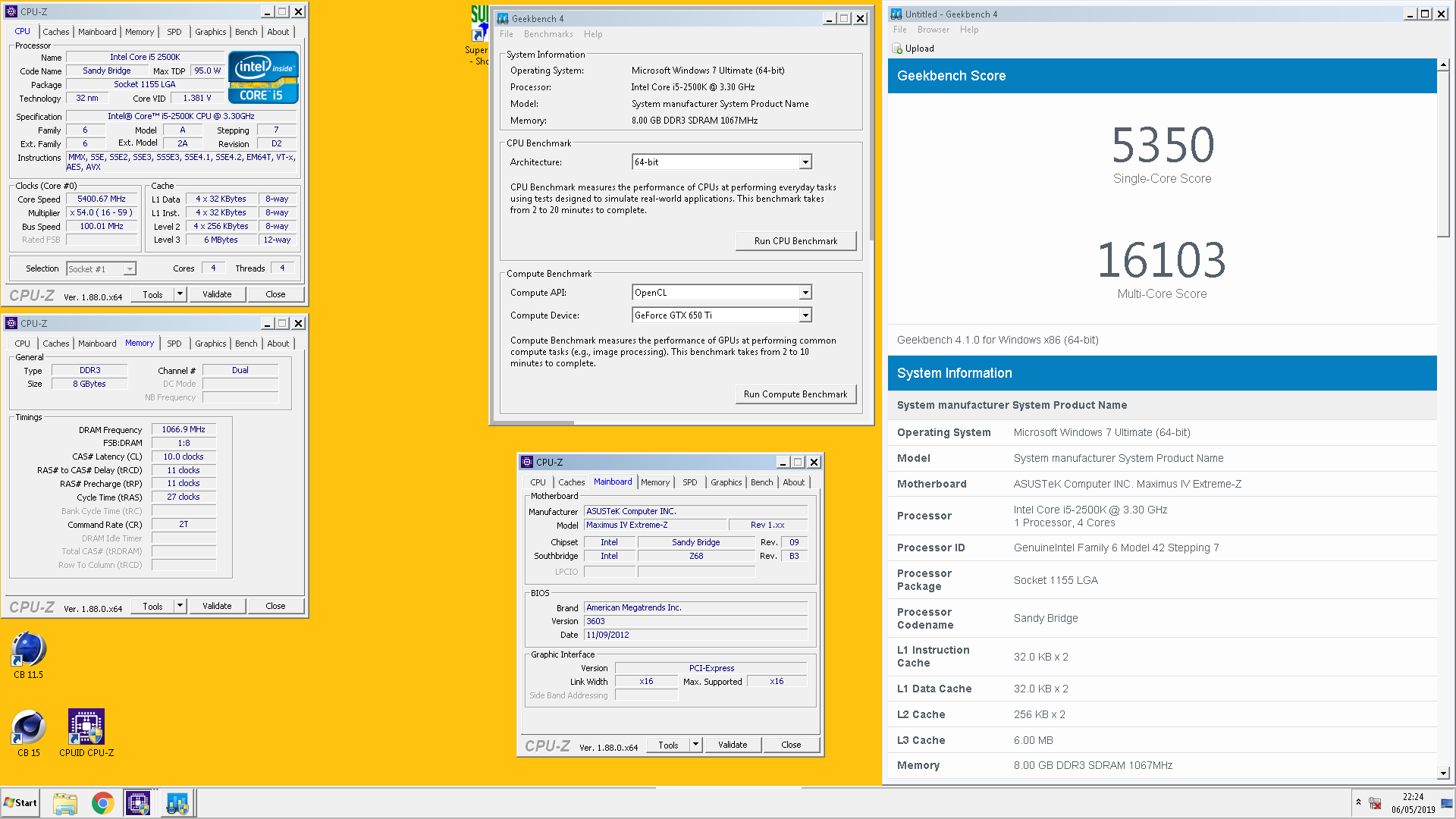Click DRAM Frequency 1066.9 MHz field
This screenshot has height=819, width=1456.
coord(184,429)
